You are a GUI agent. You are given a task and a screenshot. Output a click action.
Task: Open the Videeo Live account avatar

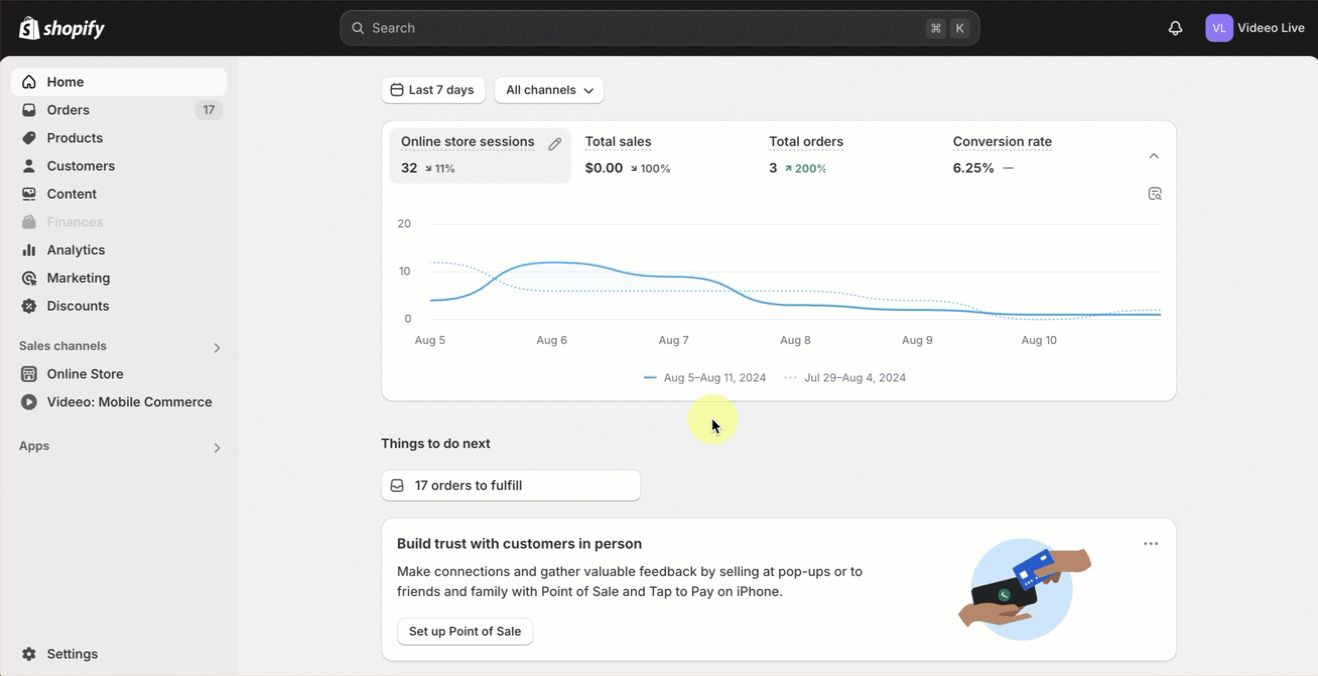(x=1218, y=28)
